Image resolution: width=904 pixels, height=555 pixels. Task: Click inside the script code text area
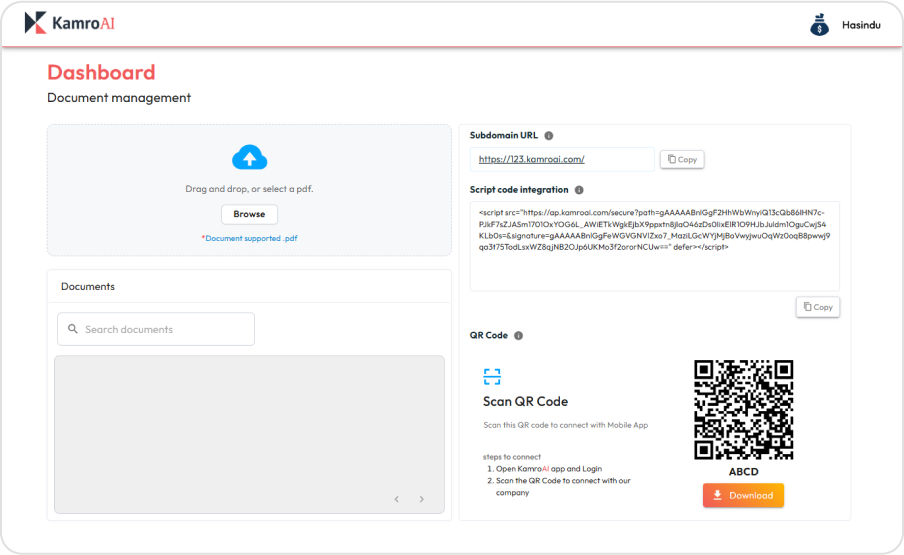click(x=654, y=246)
